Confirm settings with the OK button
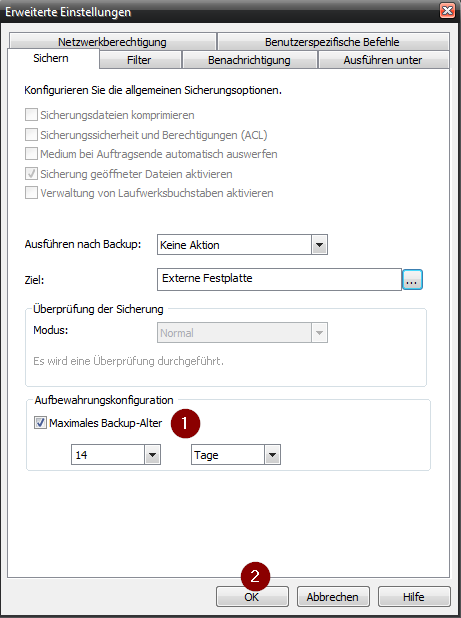Viewport: 461px width, 618px height. click(252, 597)
